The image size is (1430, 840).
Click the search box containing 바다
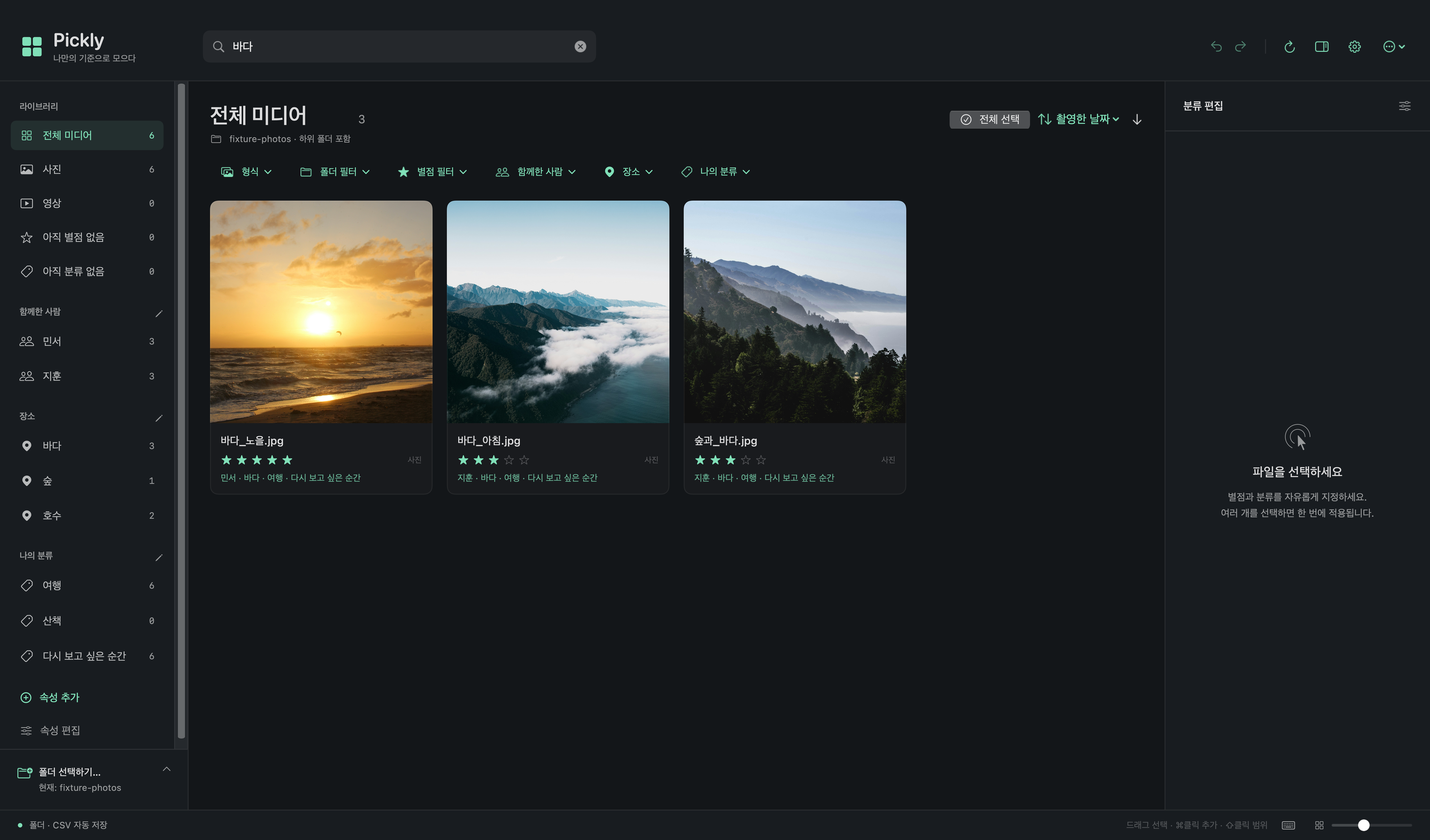[399, 46]
